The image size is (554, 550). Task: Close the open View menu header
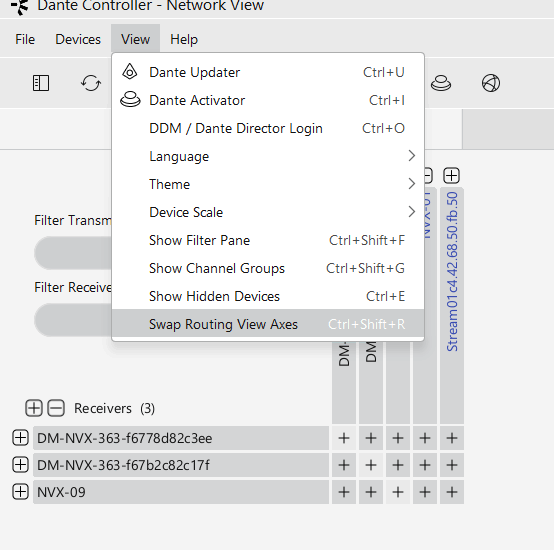tap(135, 39)
